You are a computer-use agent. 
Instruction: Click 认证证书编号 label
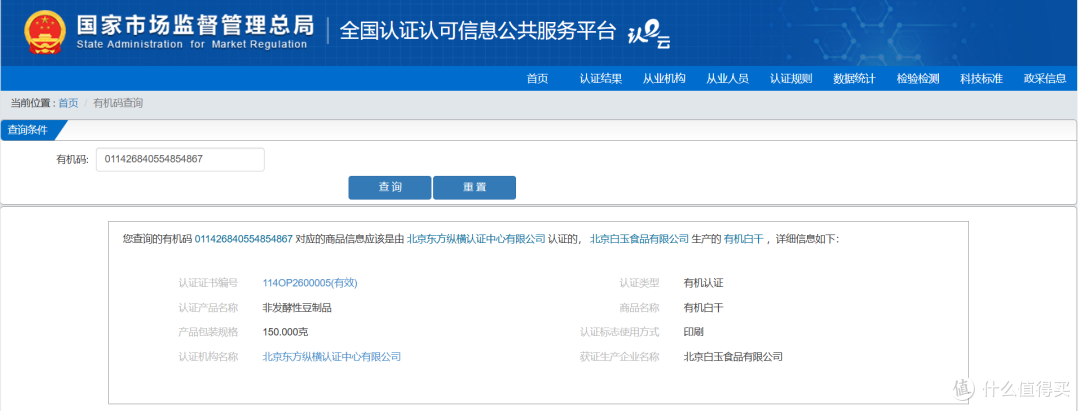[x=208, y=283]
